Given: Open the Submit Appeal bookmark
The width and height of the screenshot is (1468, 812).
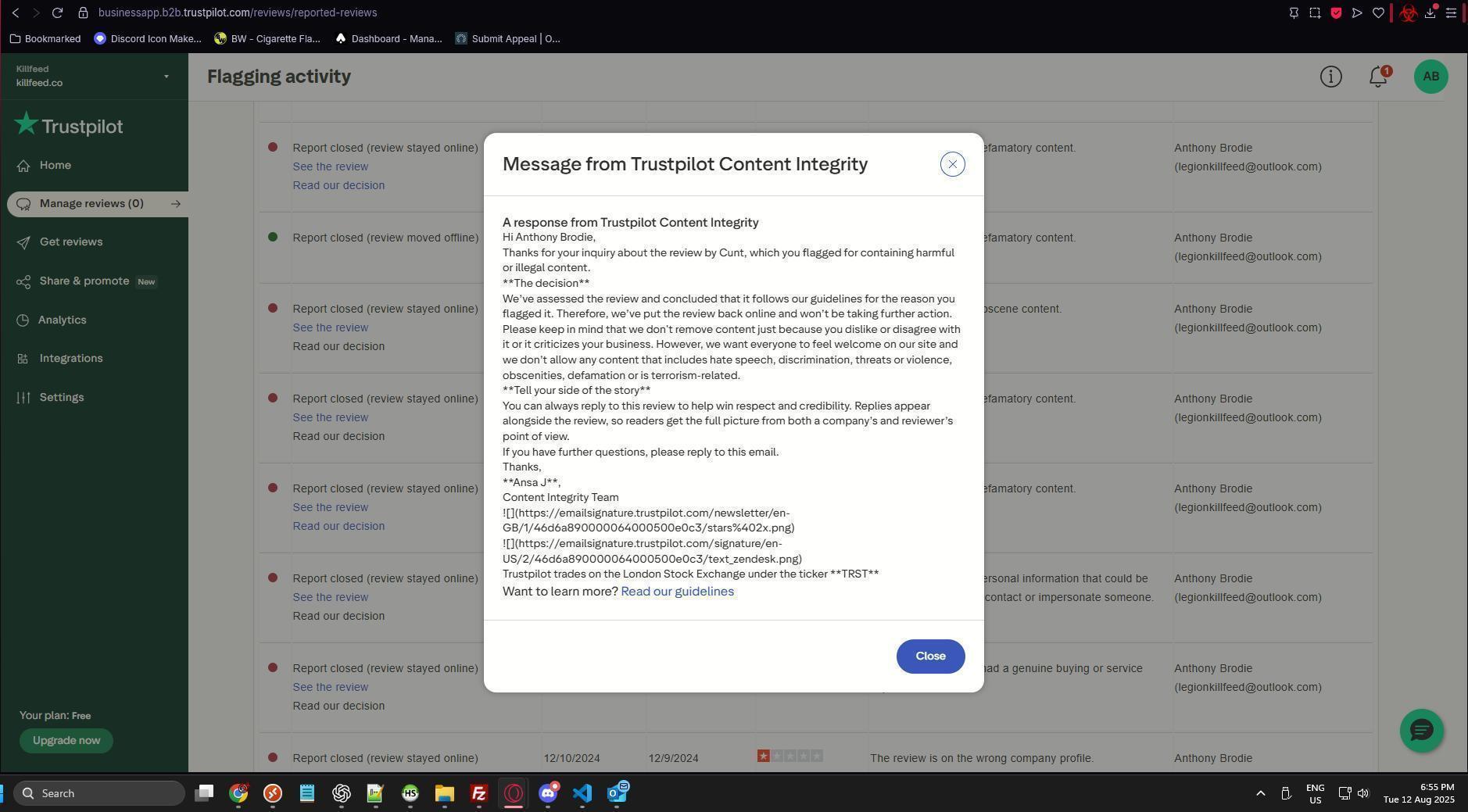Looking at the screenshot, I should [x=508, y=38].
